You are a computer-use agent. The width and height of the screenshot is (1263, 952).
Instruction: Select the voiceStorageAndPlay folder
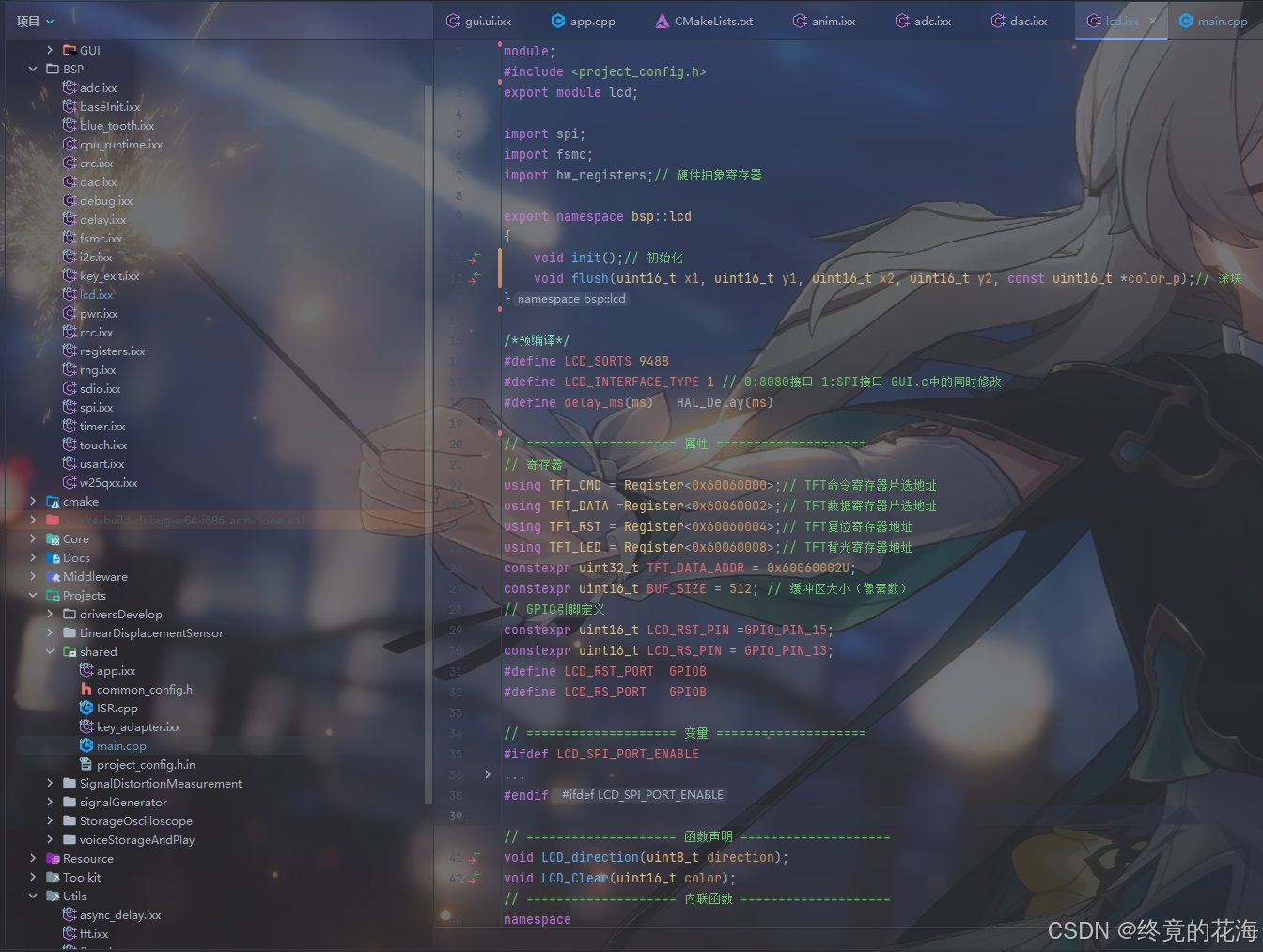point(137,839)
